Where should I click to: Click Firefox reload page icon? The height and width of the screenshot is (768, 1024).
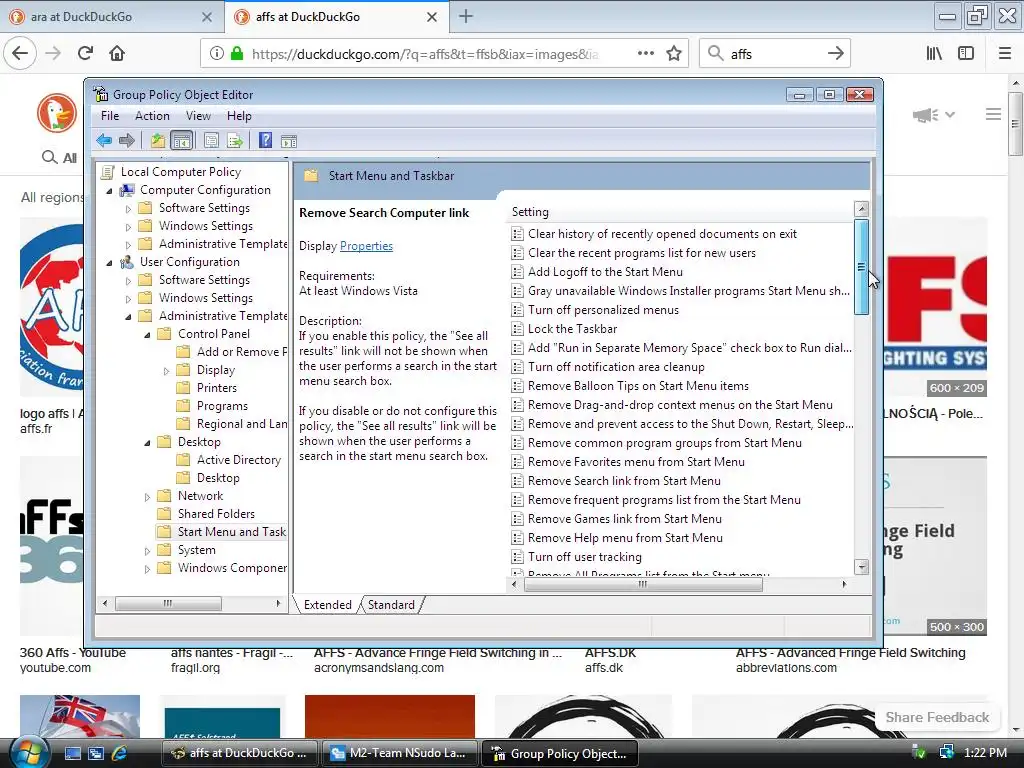pyautogui.click(x=85, y=53)
